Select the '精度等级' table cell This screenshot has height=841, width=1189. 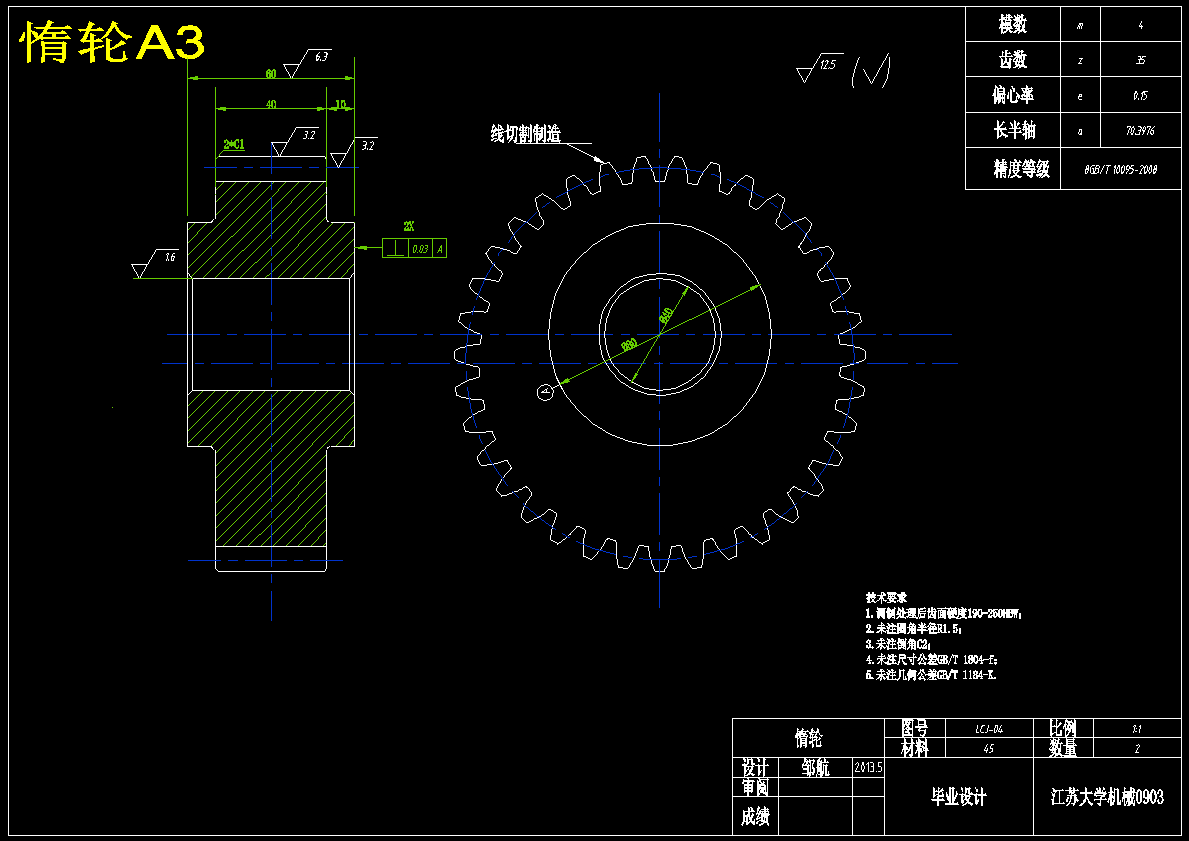pos(1013,168)
